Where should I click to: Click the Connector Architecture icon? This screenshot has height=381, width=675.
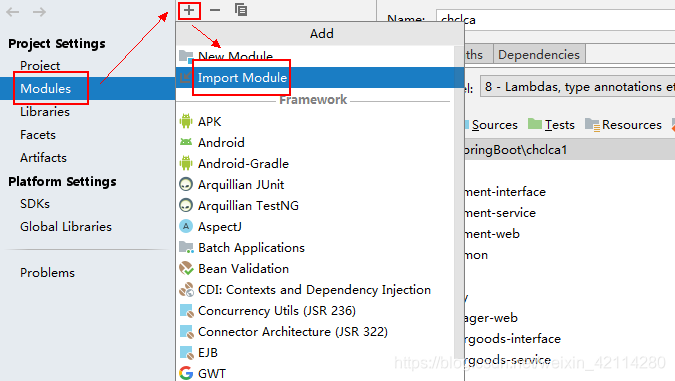(186, 331)
